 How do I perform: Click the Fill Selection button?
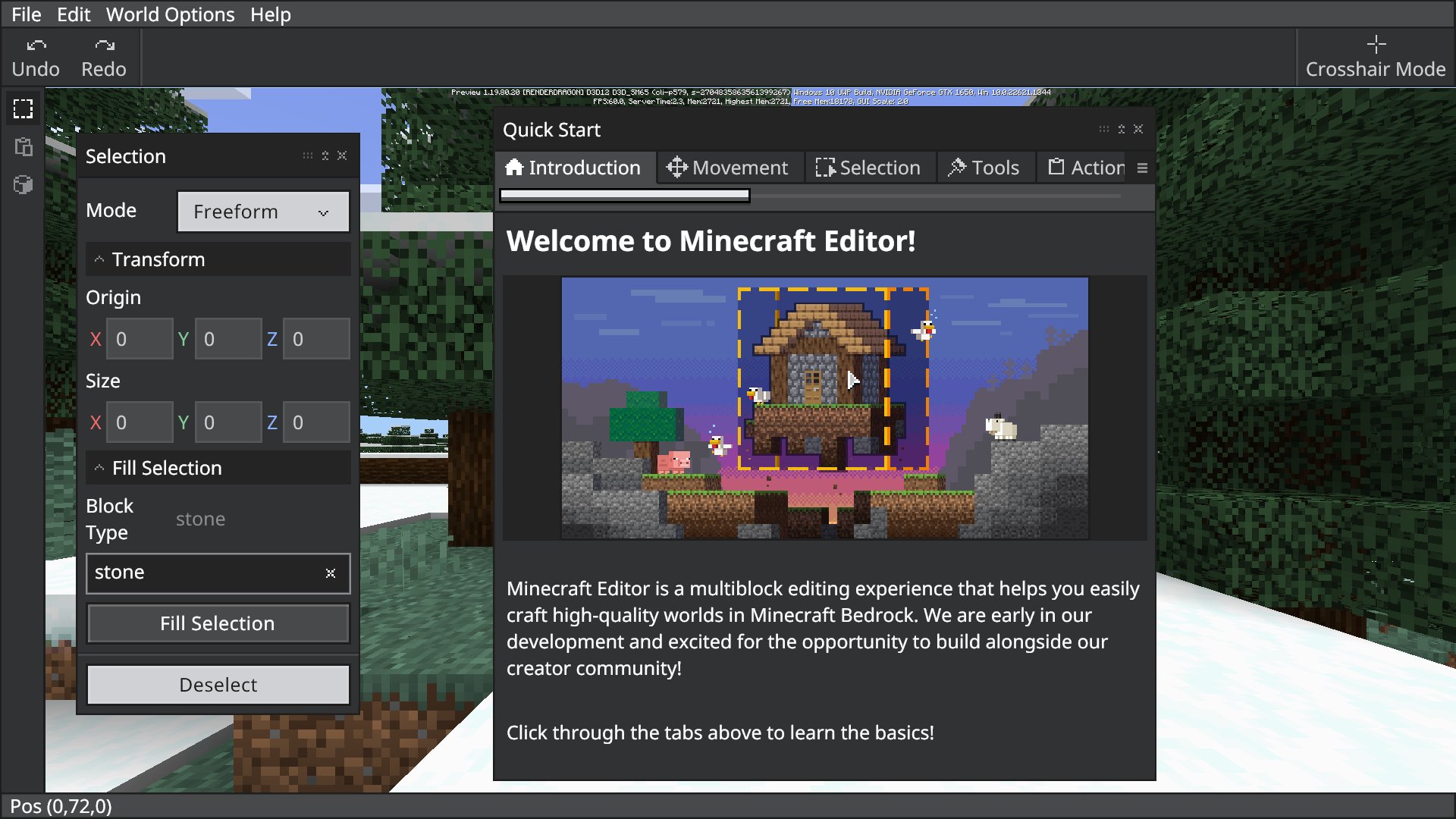click(218, 623)
